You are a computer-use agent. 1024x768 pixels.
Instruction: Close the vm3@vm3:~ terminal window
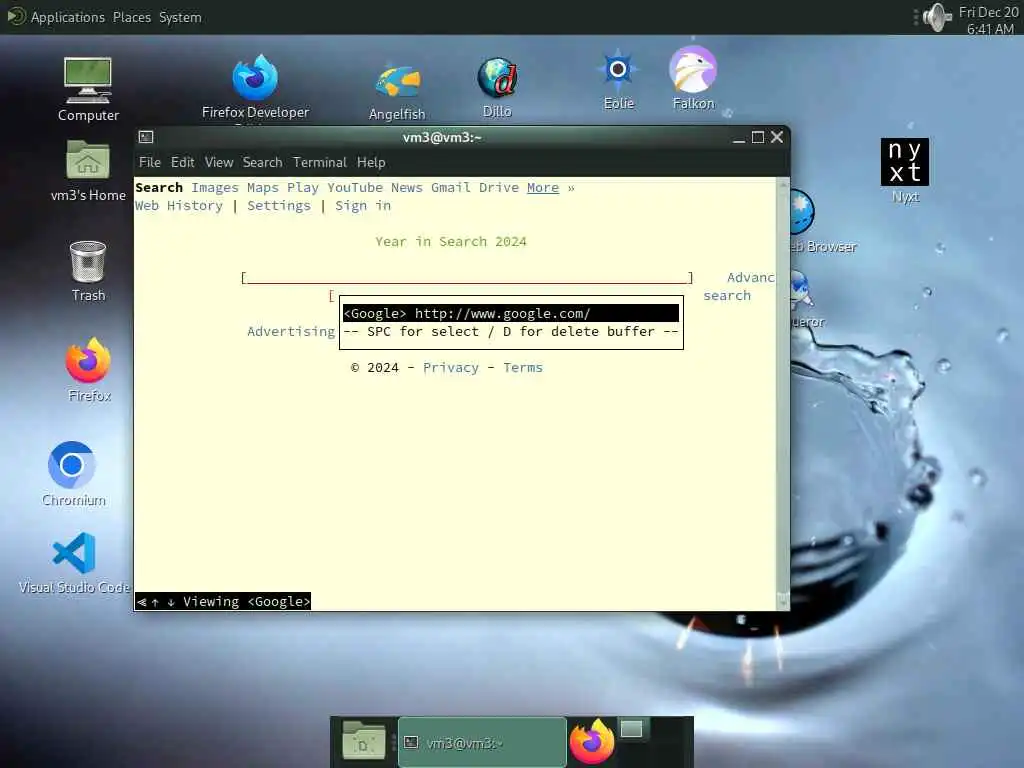tap(776, 137)
